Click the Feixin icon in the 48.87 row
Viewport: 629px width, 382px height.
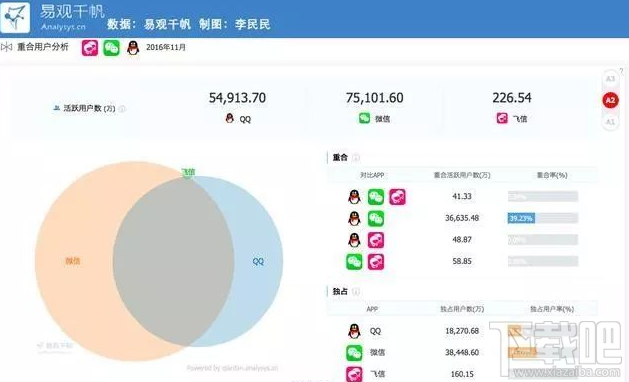click(376, 240)
